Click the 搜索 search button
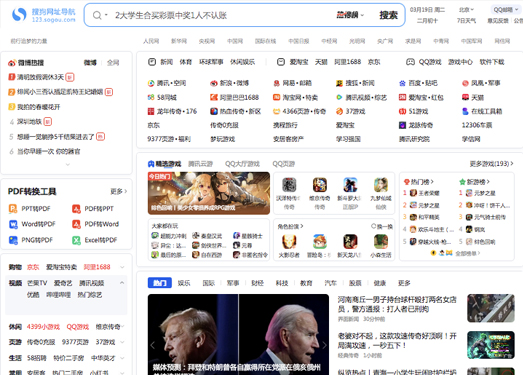The image size is (523, 375). 388,15
